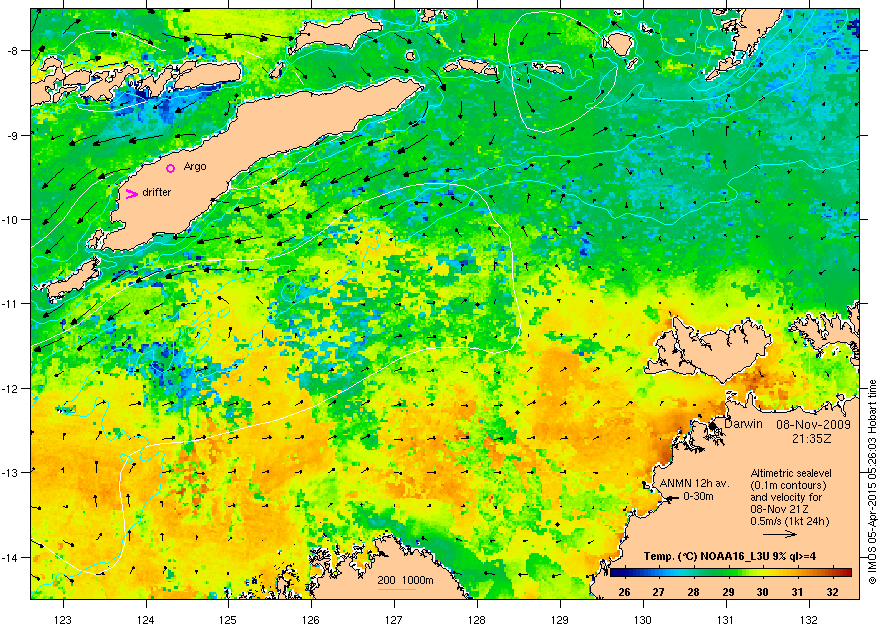Viewport: 880px width, 630px height.
Task: Click the 'ANMN 12h av.' label
Action: point(694,483)
